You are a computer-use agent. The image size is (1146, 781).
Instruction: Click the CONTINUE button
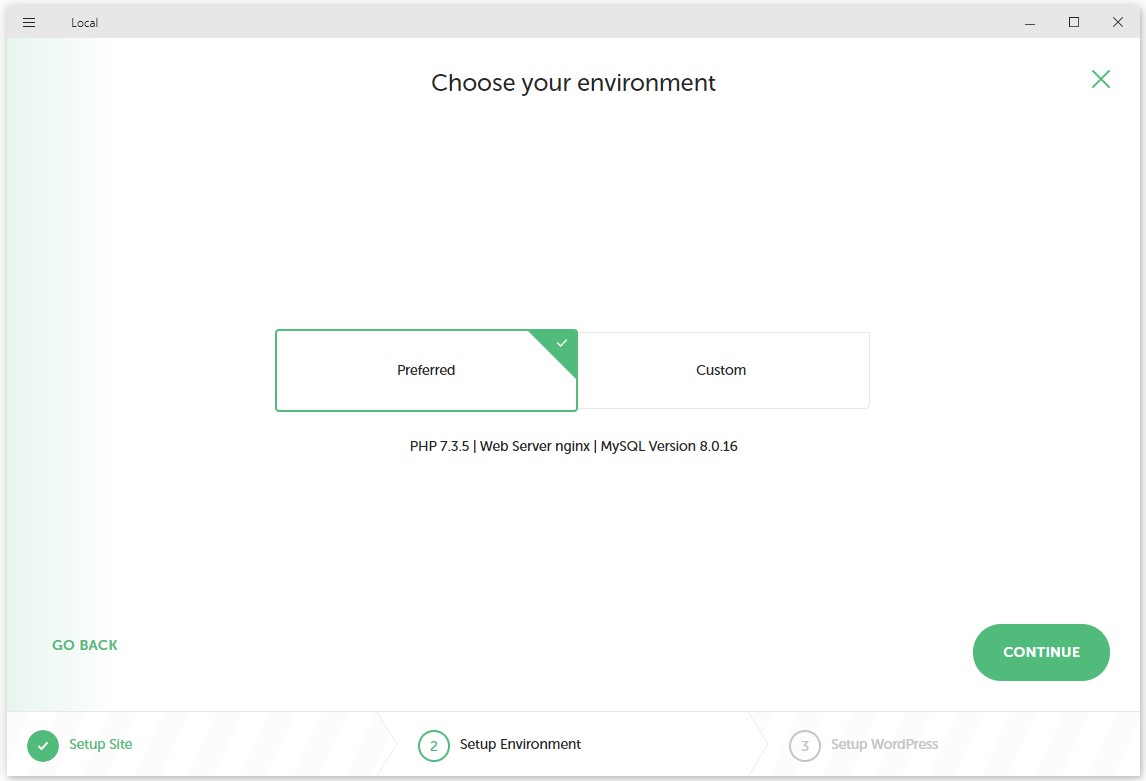tap(1041, 652)
